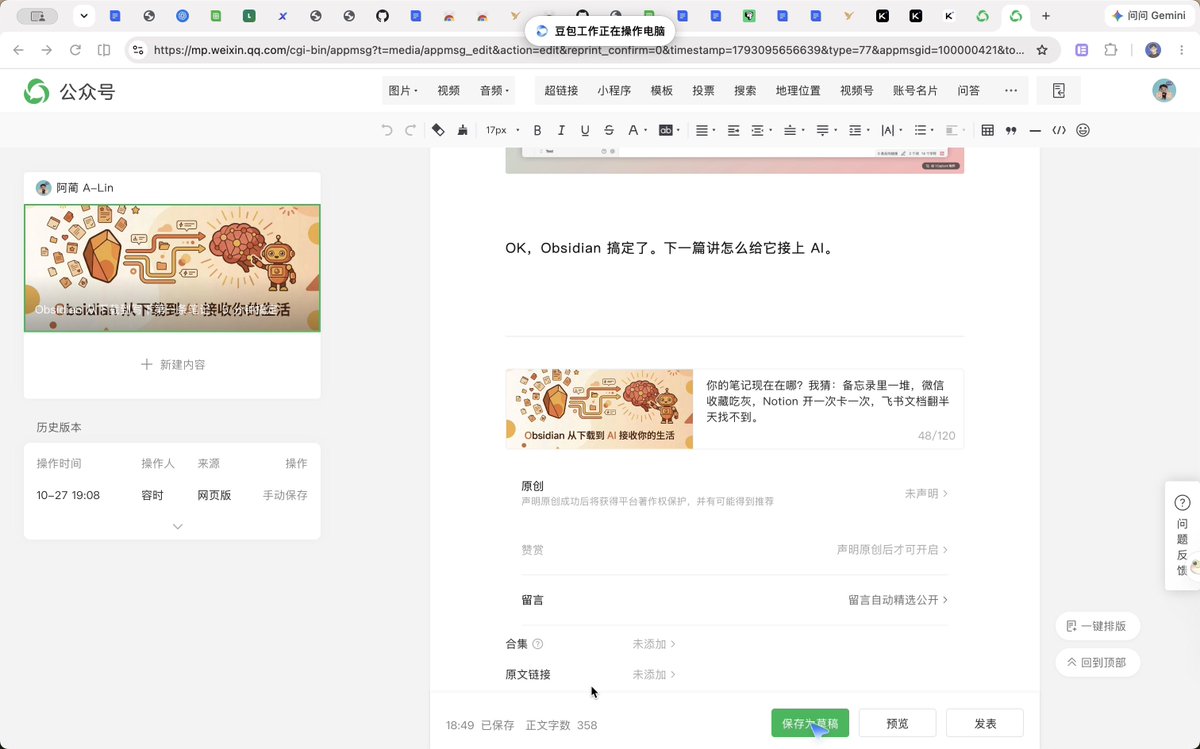Click the 回到顶部 button
The width and height of the screenshot is (1200, 749).
pos(1097,662)
